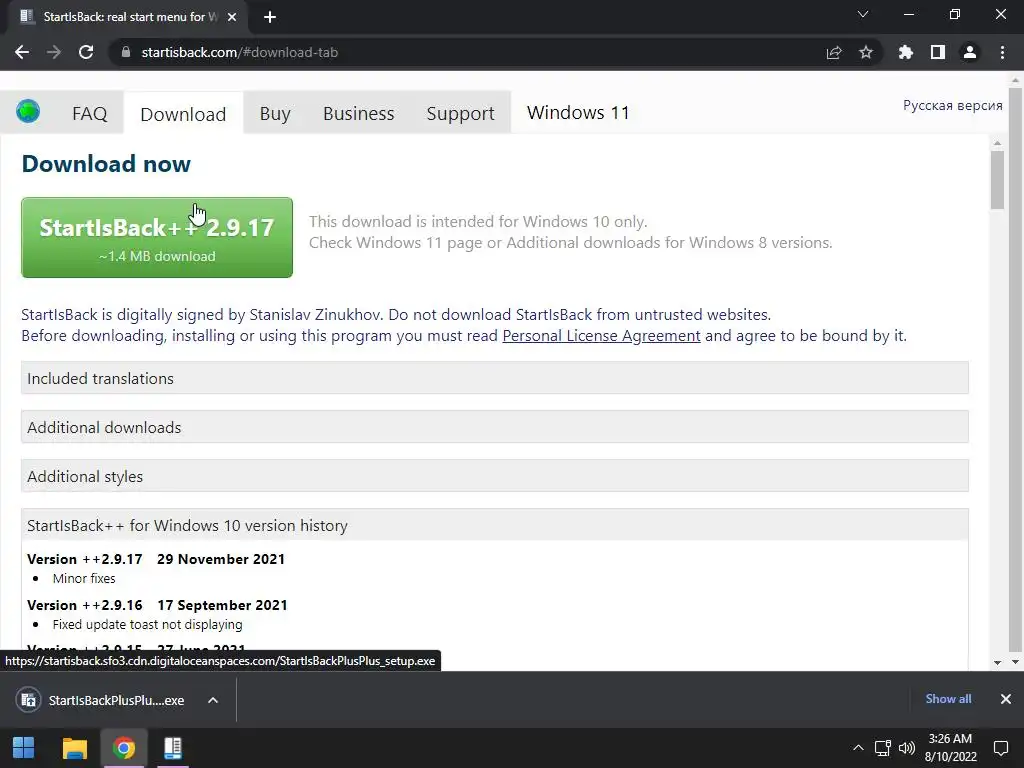Click the Download now heading
Screen dimensions: 1024x768
pyautogui.click(x=106, y=163)
